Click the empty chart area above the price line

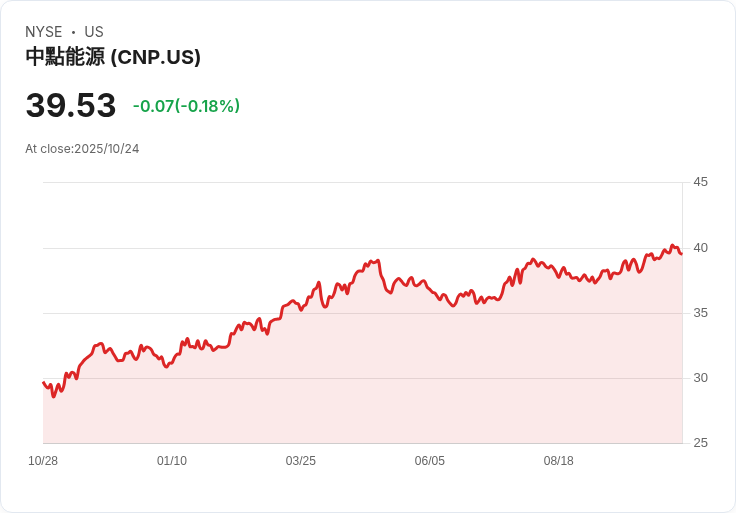(250, 220)
